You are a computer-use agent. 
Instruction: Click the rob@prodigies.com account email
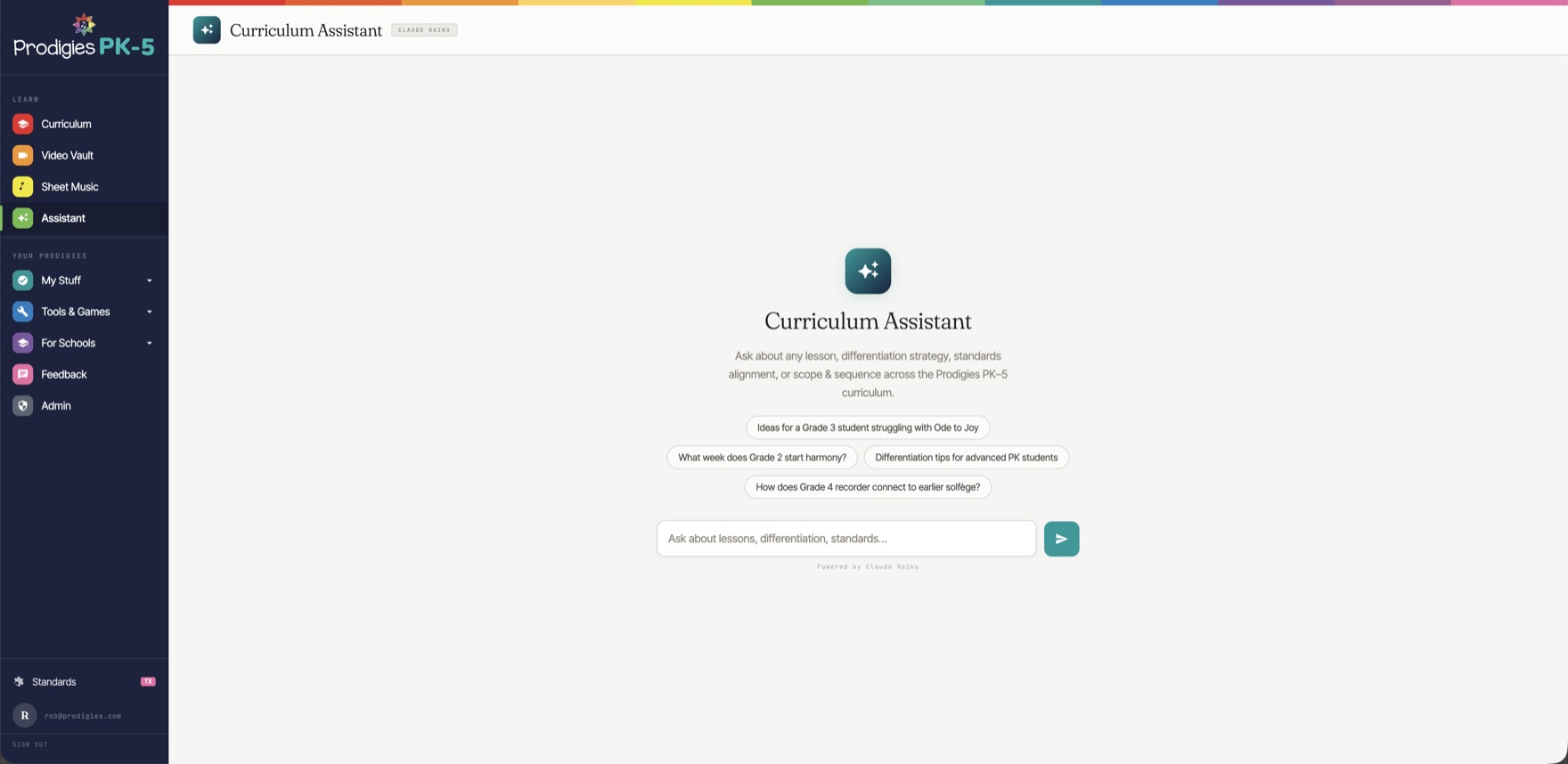coord(83,716)
